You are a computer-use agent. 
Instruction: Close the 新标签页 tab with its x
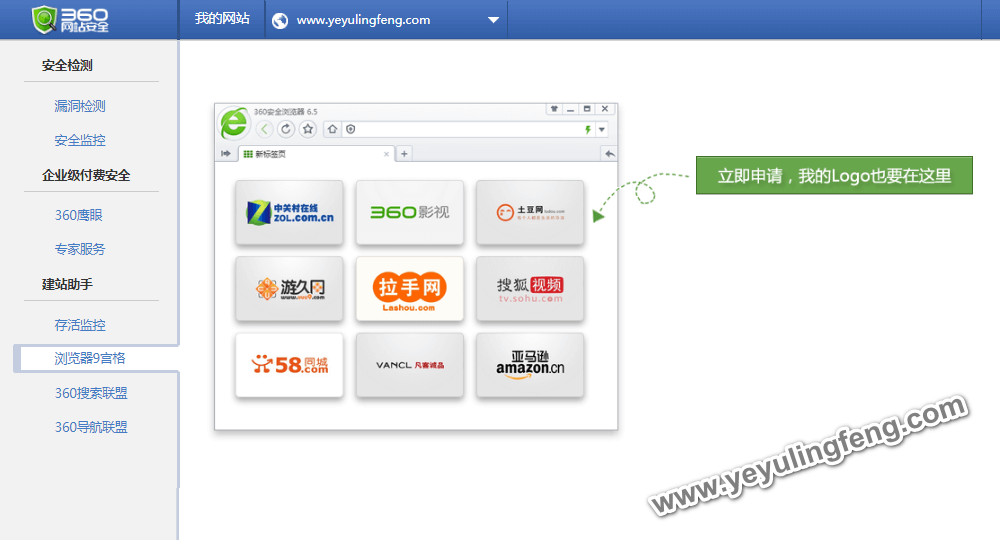pyautogui.click(x=386, y=154)
